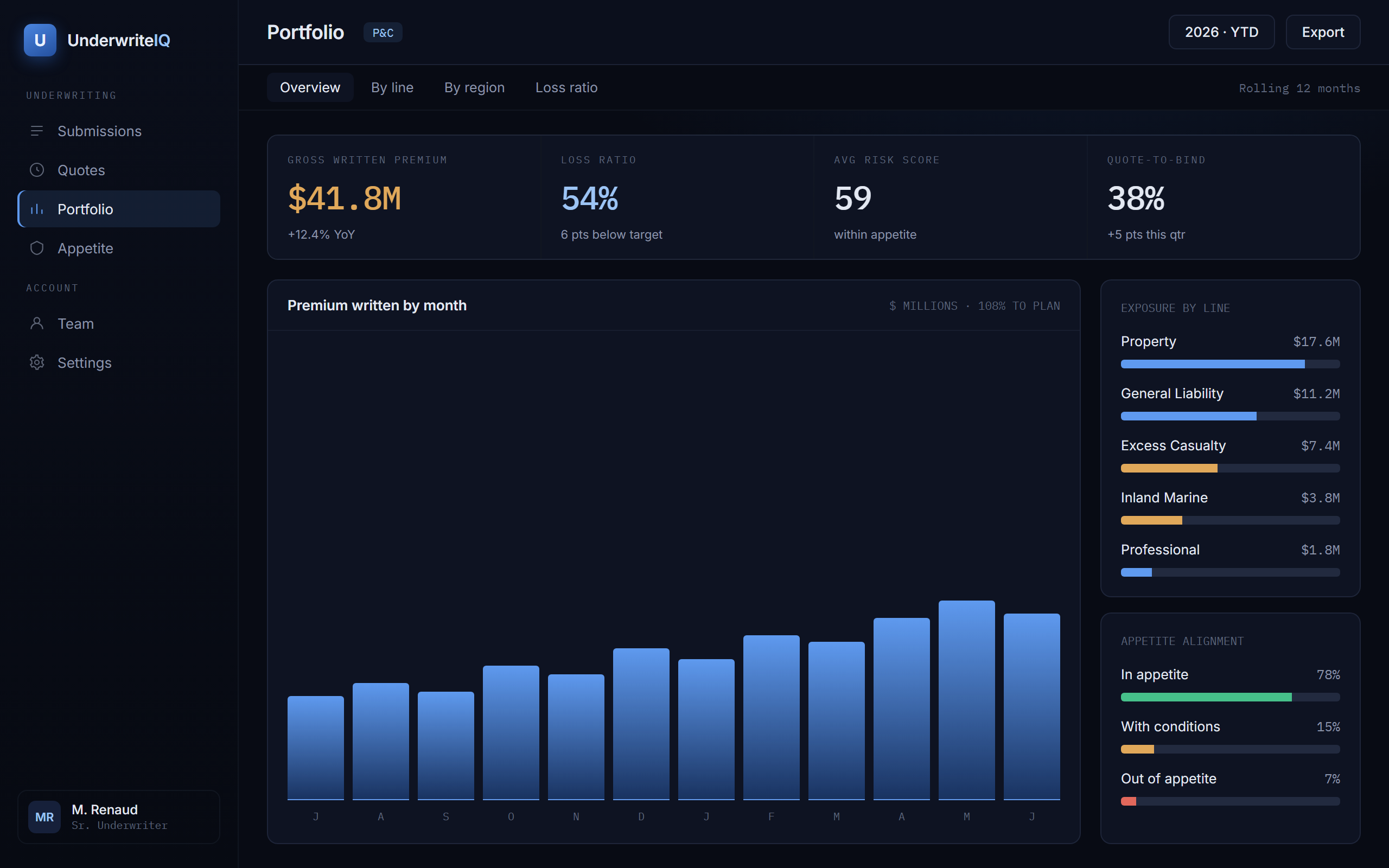Click the $17.6M Property amount
The height and width of the screenshot is (868, 1389).
tap(1317, 342)
